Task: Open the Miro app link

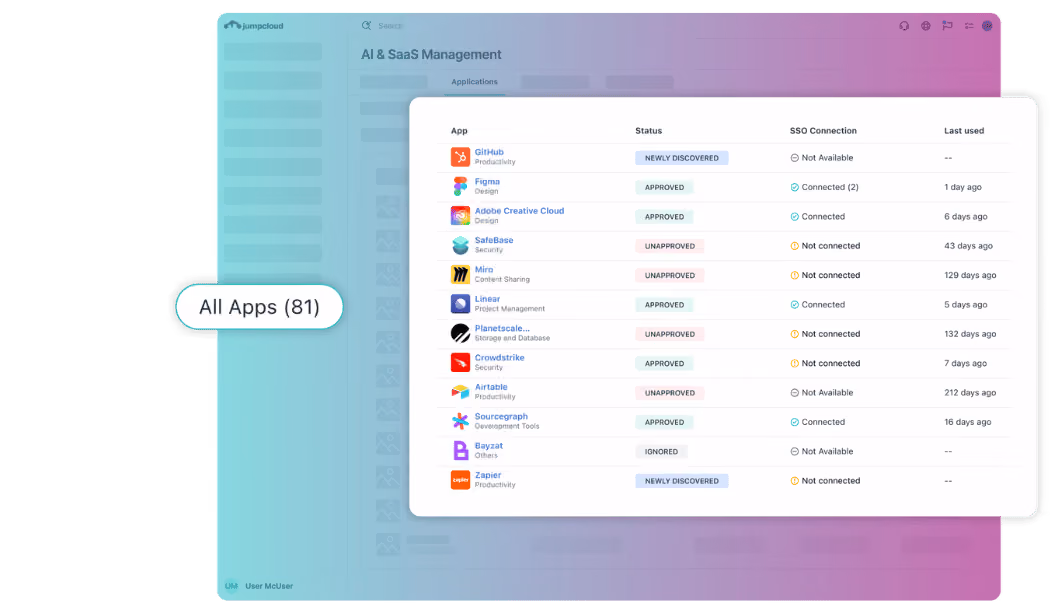Action: tap(483, 269)
